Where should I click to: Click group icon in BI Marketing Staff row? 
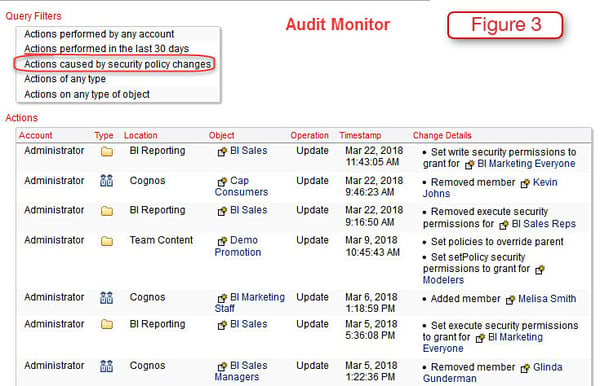coord(106,297)
